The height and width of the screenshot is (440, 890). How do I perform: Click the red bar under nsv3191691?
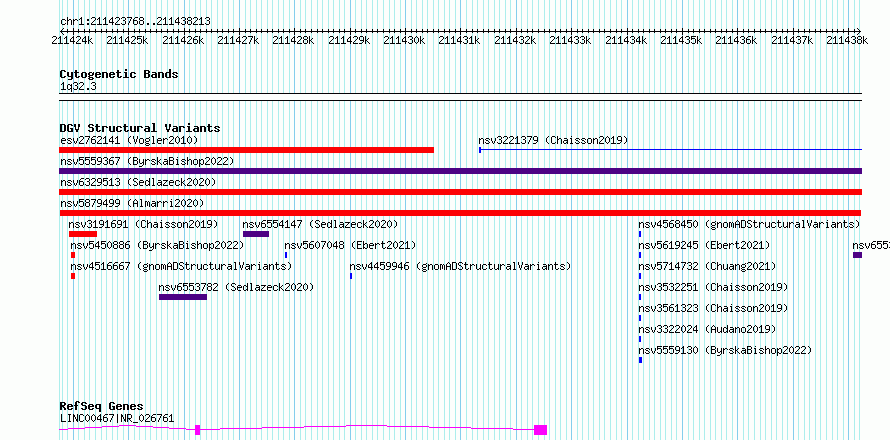click(83, 234)
